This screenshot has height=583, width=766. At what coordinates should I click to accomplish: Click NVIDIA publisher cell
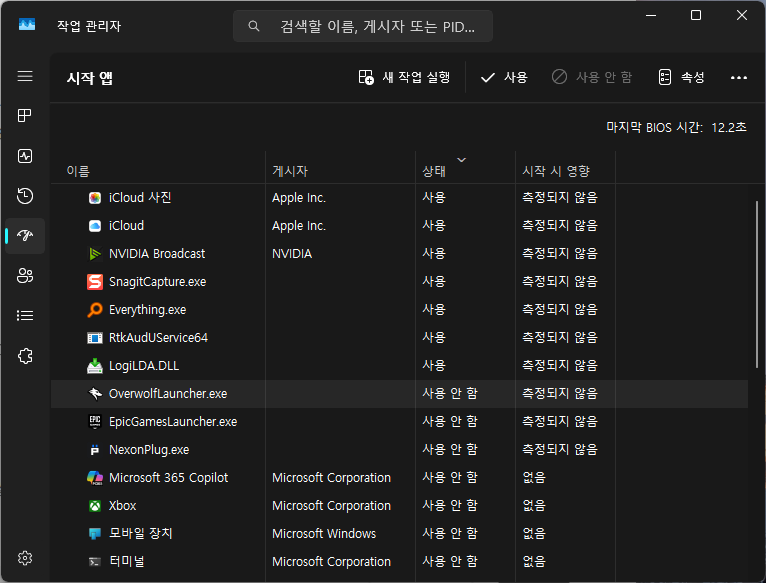pos(292,254)
